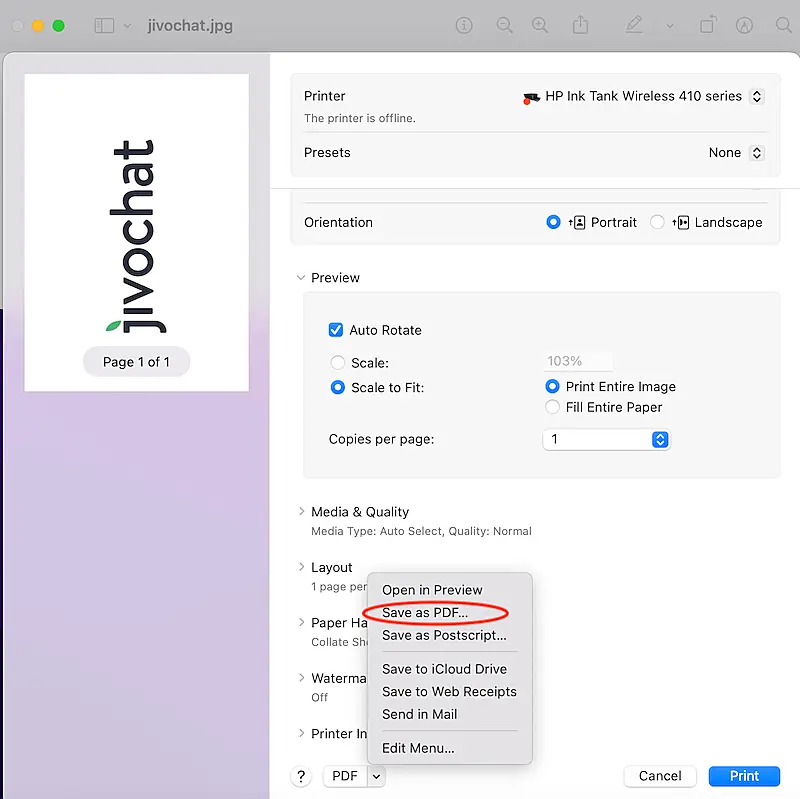Screen dimensions: 800x799
Task: Open the print help question mark button
Action: pyautogui.click(x=300, y=776)
